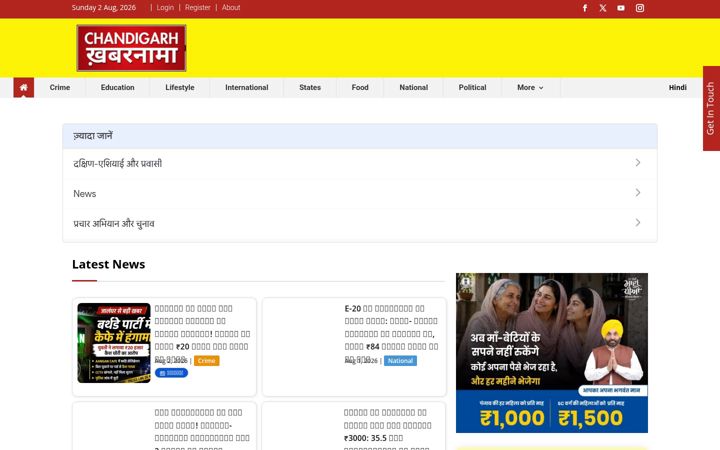
Task: Switch language to Hindi
Action: pos(677,87)
